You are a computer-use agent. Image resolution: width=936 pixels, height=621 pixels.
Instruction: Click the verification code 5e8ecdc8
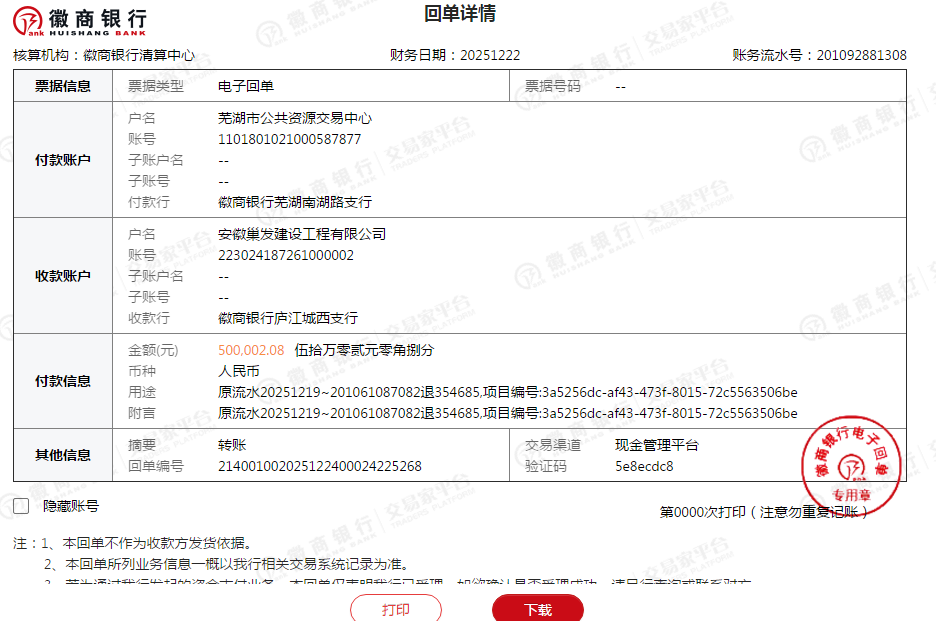click(644, 466)
